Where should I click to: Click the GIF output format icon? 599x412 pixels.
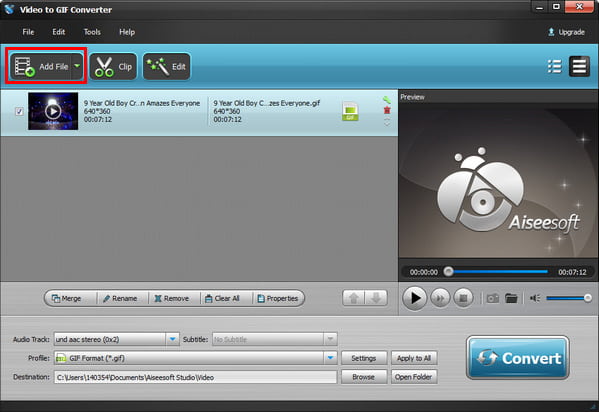(x=350, y=111)
